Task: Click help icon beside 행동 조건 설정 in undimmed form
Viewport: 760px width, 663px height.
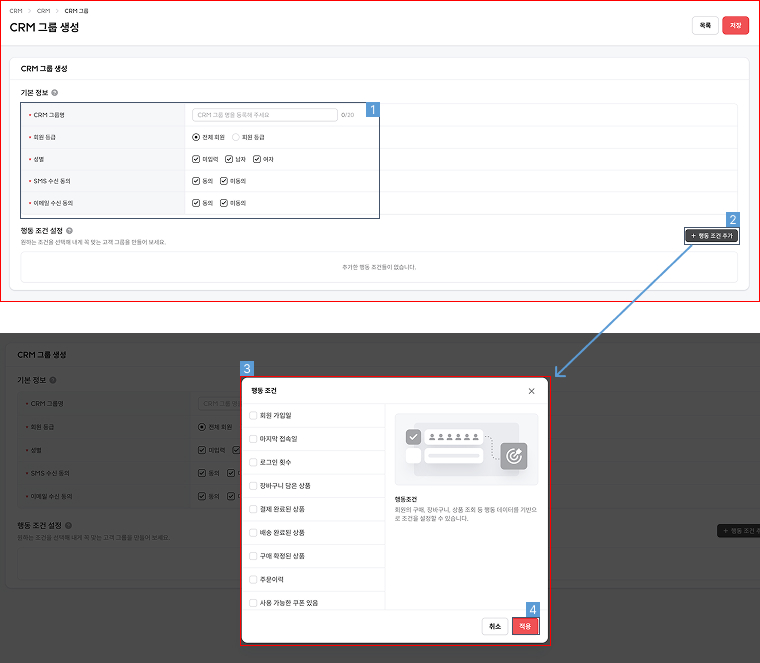Action: pos(69,231)
